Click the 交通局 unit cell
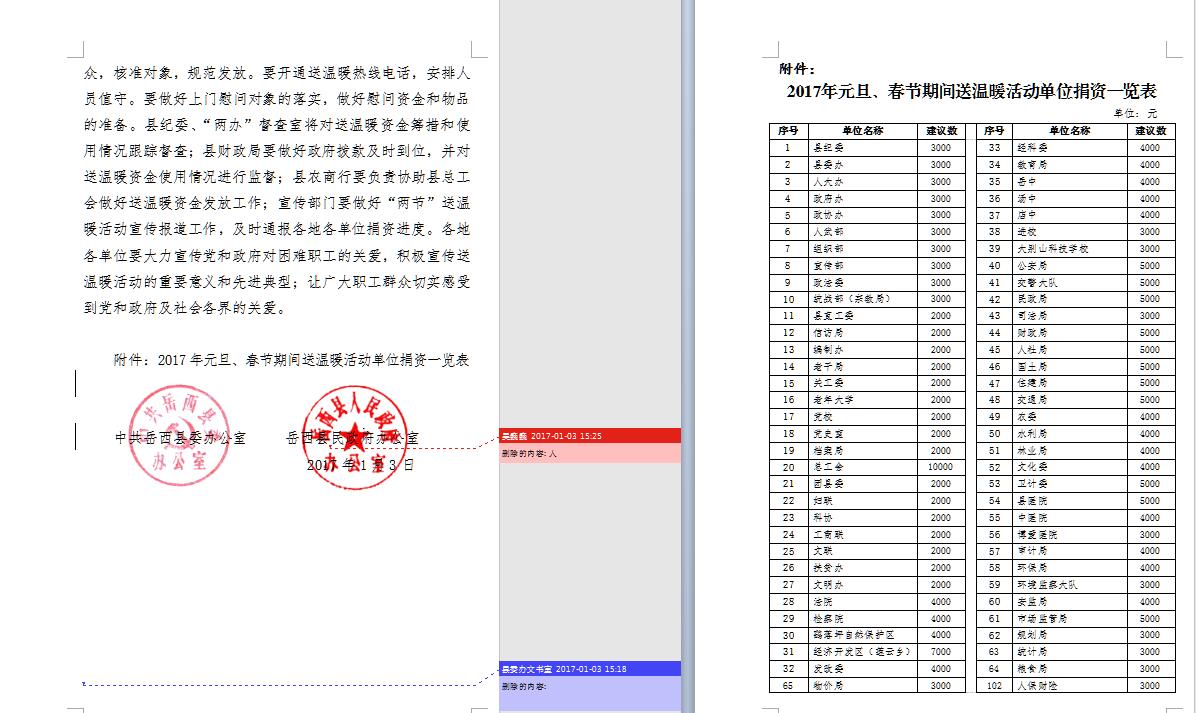This screenshot has width=1196, height=713. click(1069, 400)
